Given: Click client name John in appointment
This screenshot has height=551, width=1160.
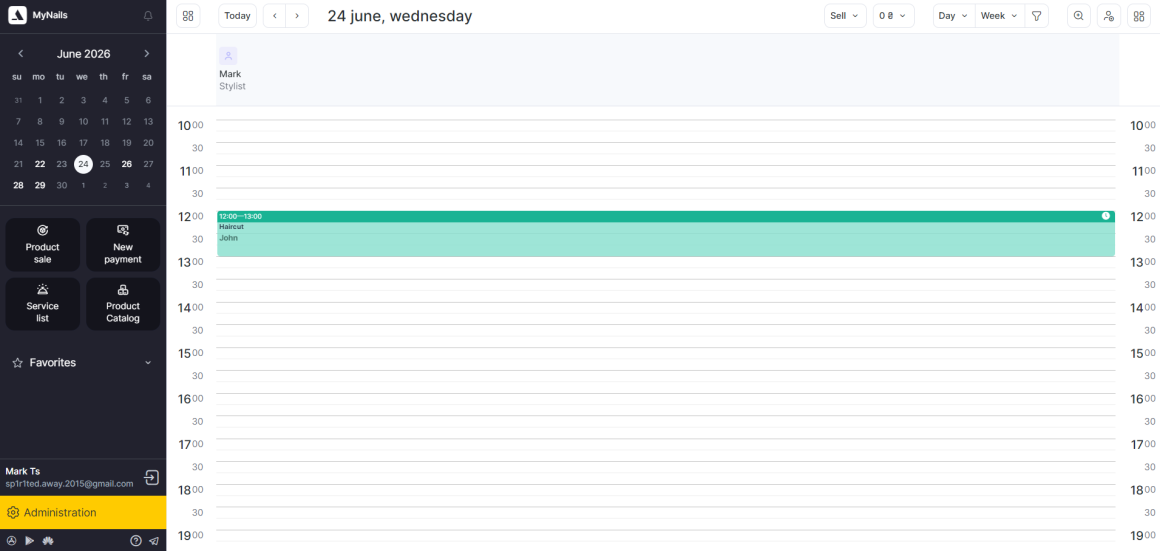Looking at the screenshot, I should click(x=229, y=238).
